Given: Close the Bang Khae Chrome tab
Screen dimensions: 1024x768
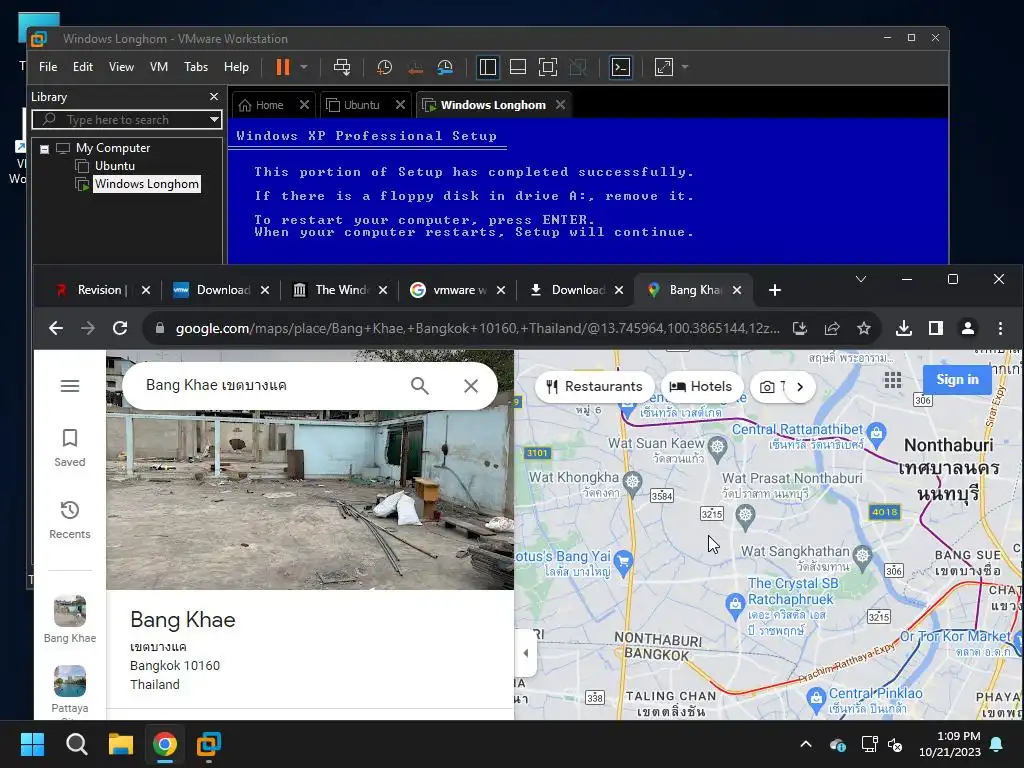Looking at the screenshot, I should click(737, 290).
